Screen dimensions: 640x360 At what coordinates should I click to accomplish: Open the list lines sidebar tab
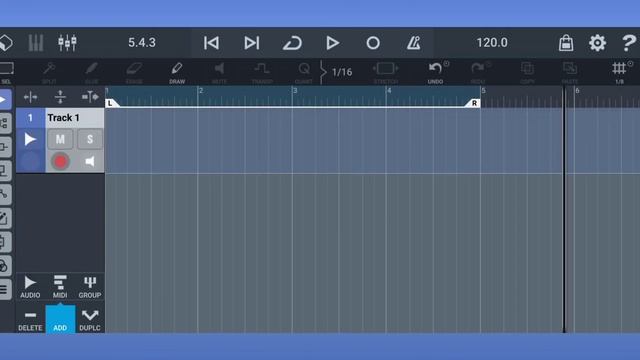[5, 290]
